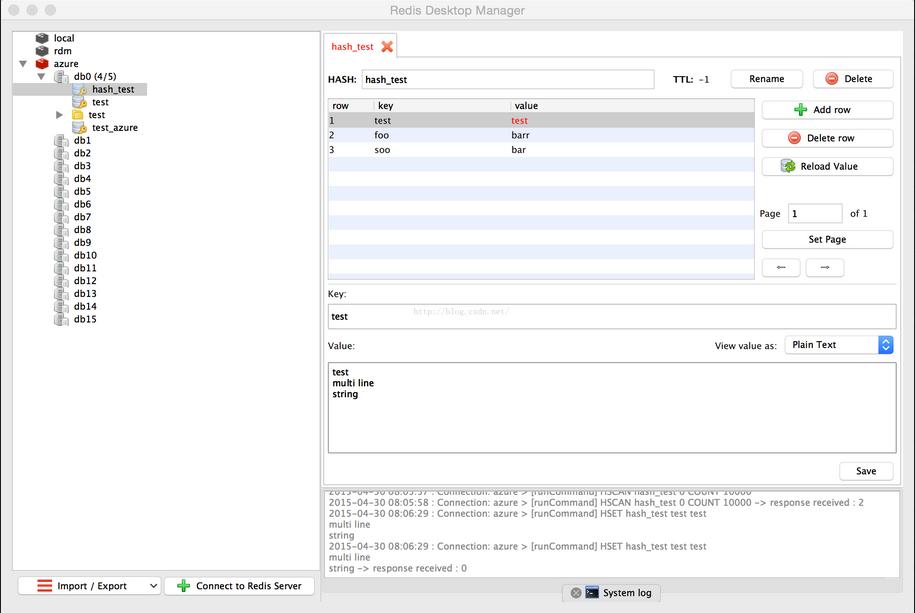
Task: Click the Key text field
Action: click(x=612, y=316)
